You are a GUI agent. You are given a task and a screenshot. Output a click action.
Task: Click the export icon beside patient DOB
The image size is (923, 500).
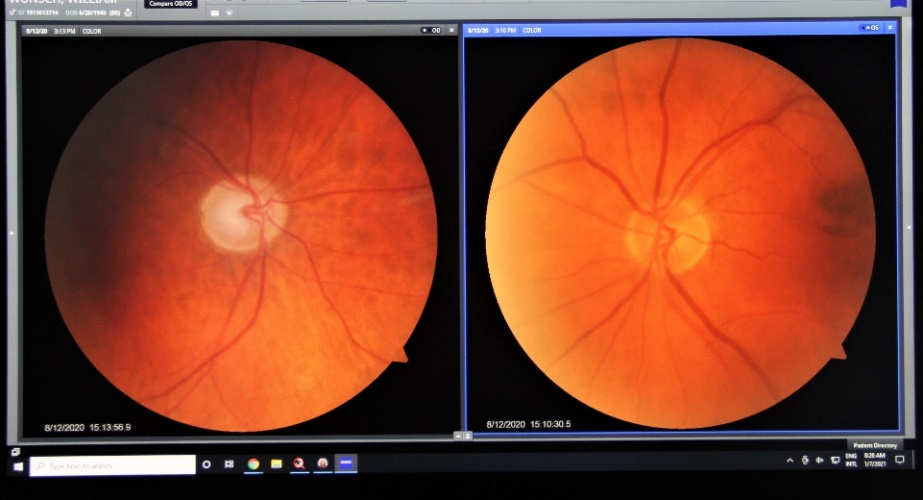[x=128, y=13]
